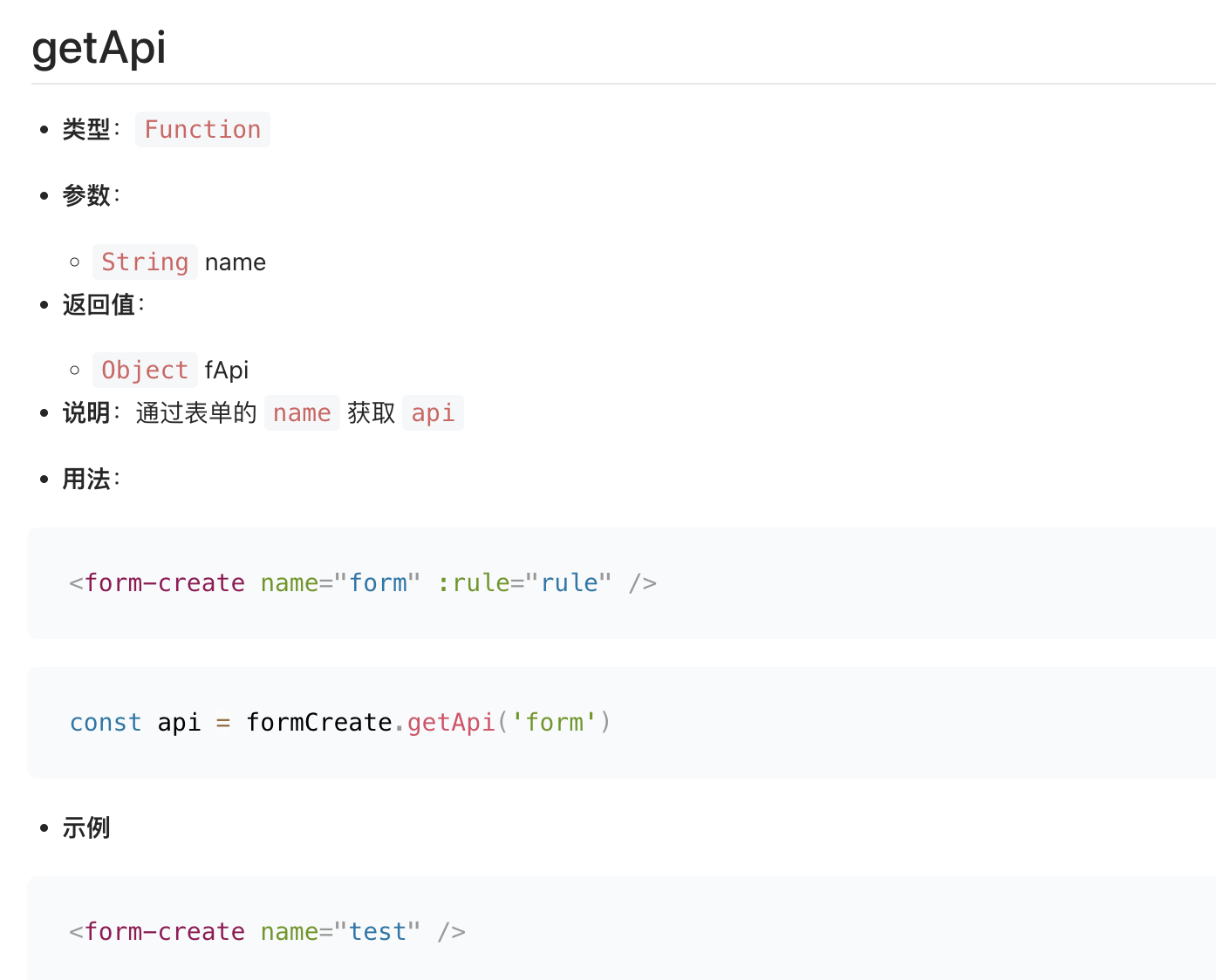Click the 类型 type label

[x=86, y=129]
